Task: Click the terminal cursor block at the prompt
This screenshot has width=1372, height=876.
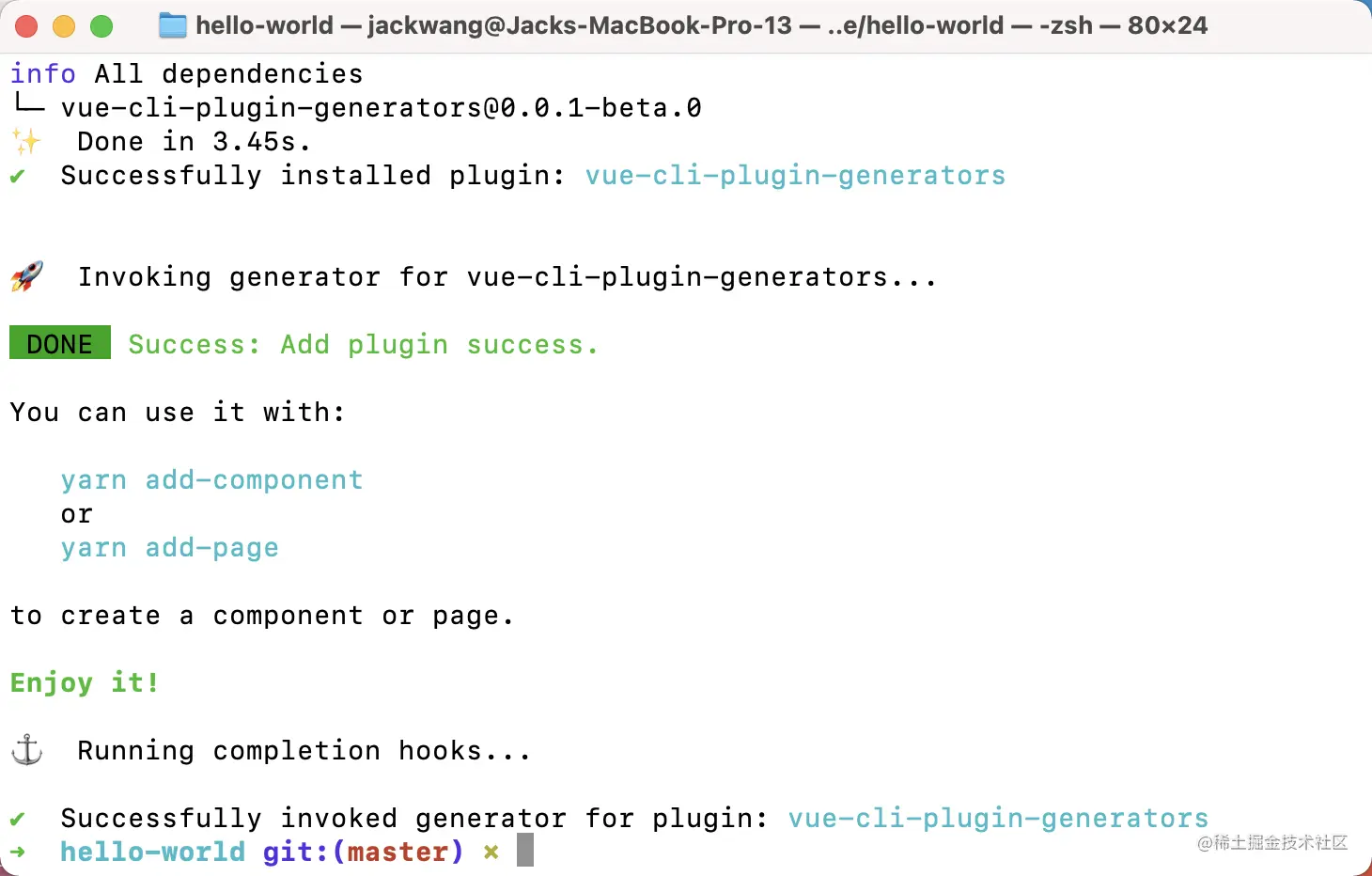Action: (525, 850)
